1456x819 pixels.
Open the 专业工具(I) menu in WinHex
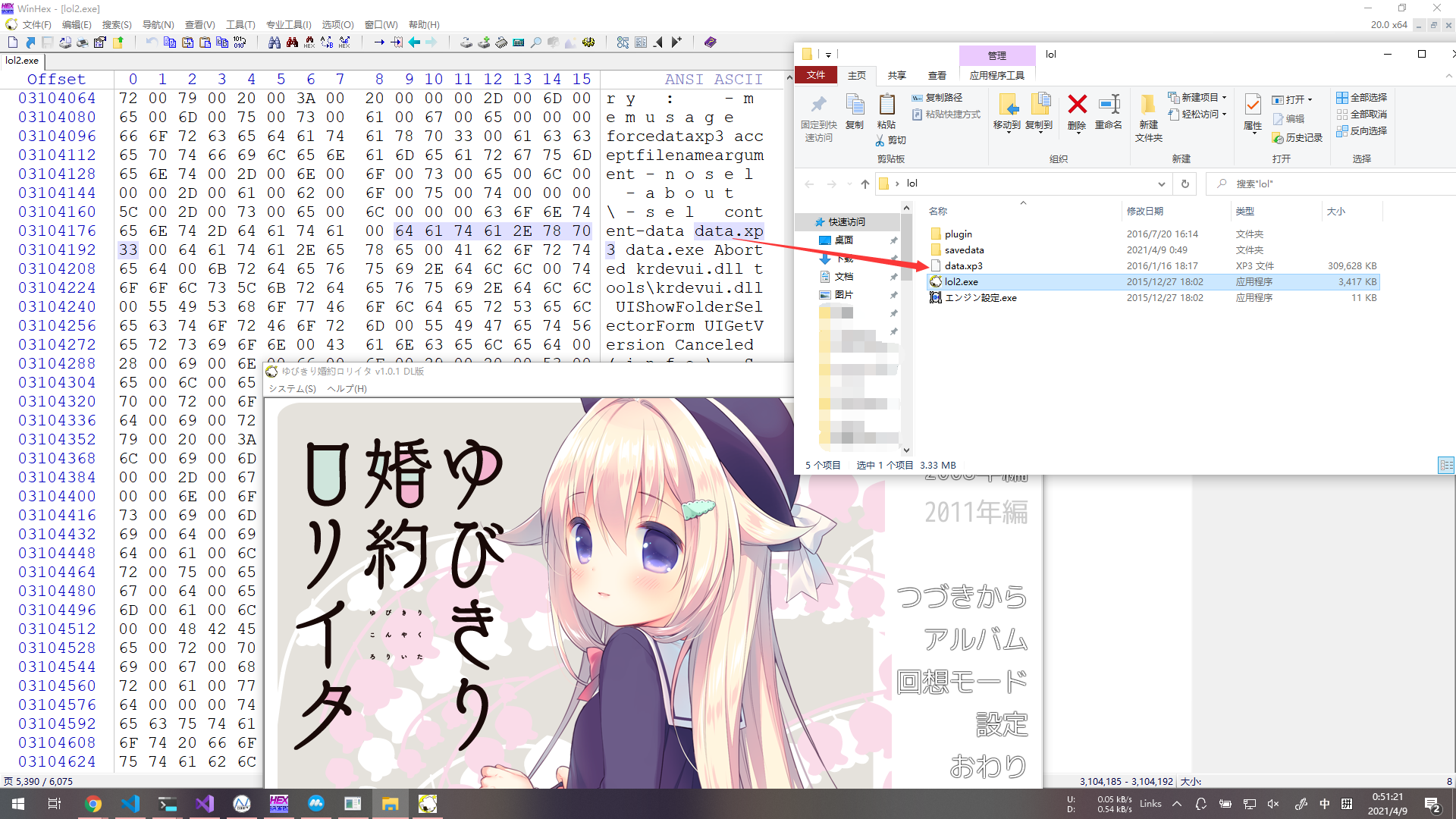click(288, 25)
